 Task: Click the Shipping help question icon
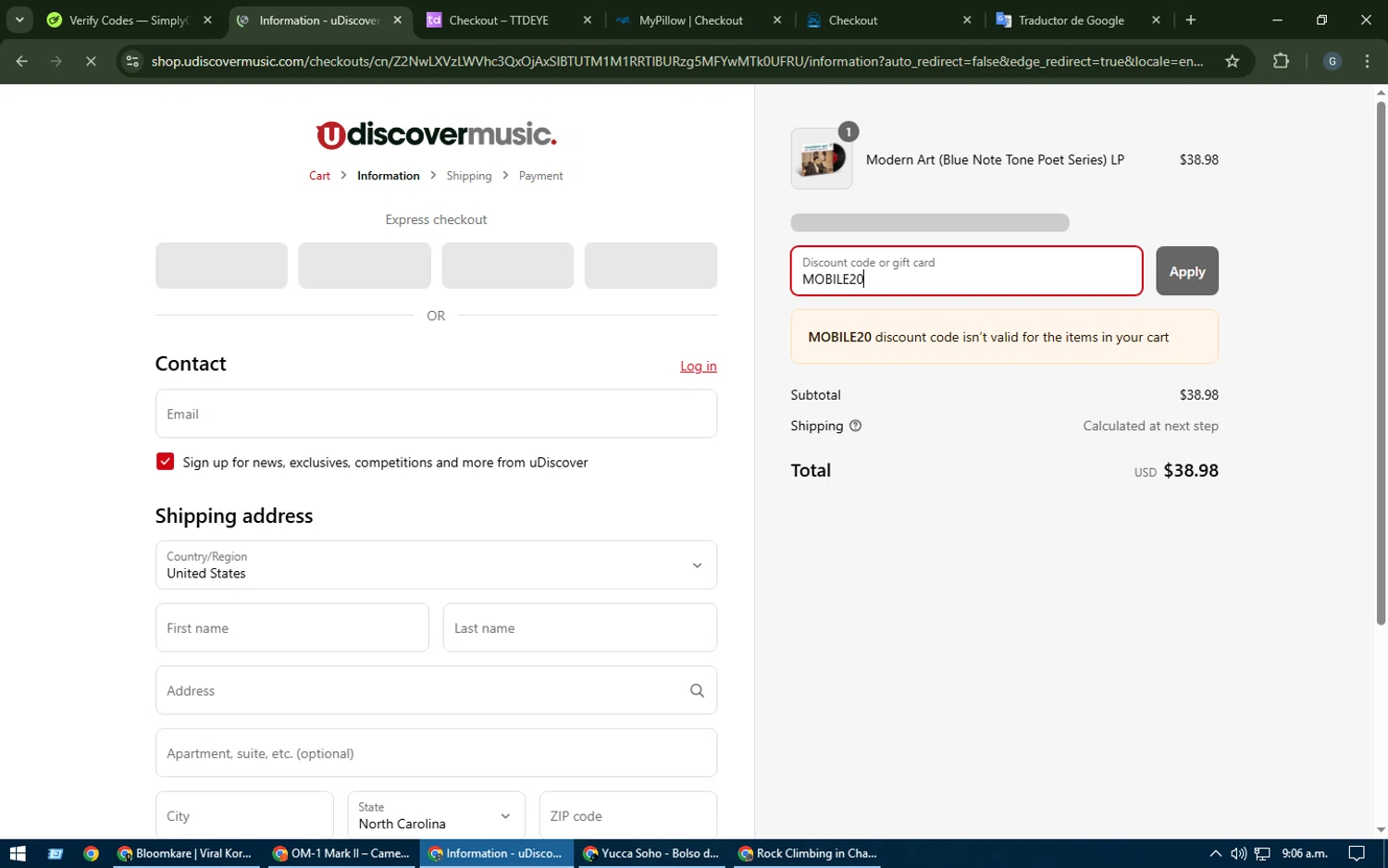point(855,426)
